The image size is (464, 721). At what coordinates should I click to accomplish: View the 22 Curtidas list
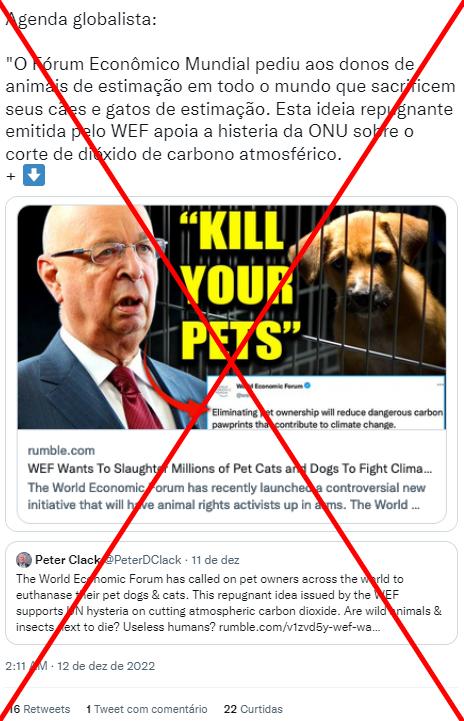click(x=253, y=709)
